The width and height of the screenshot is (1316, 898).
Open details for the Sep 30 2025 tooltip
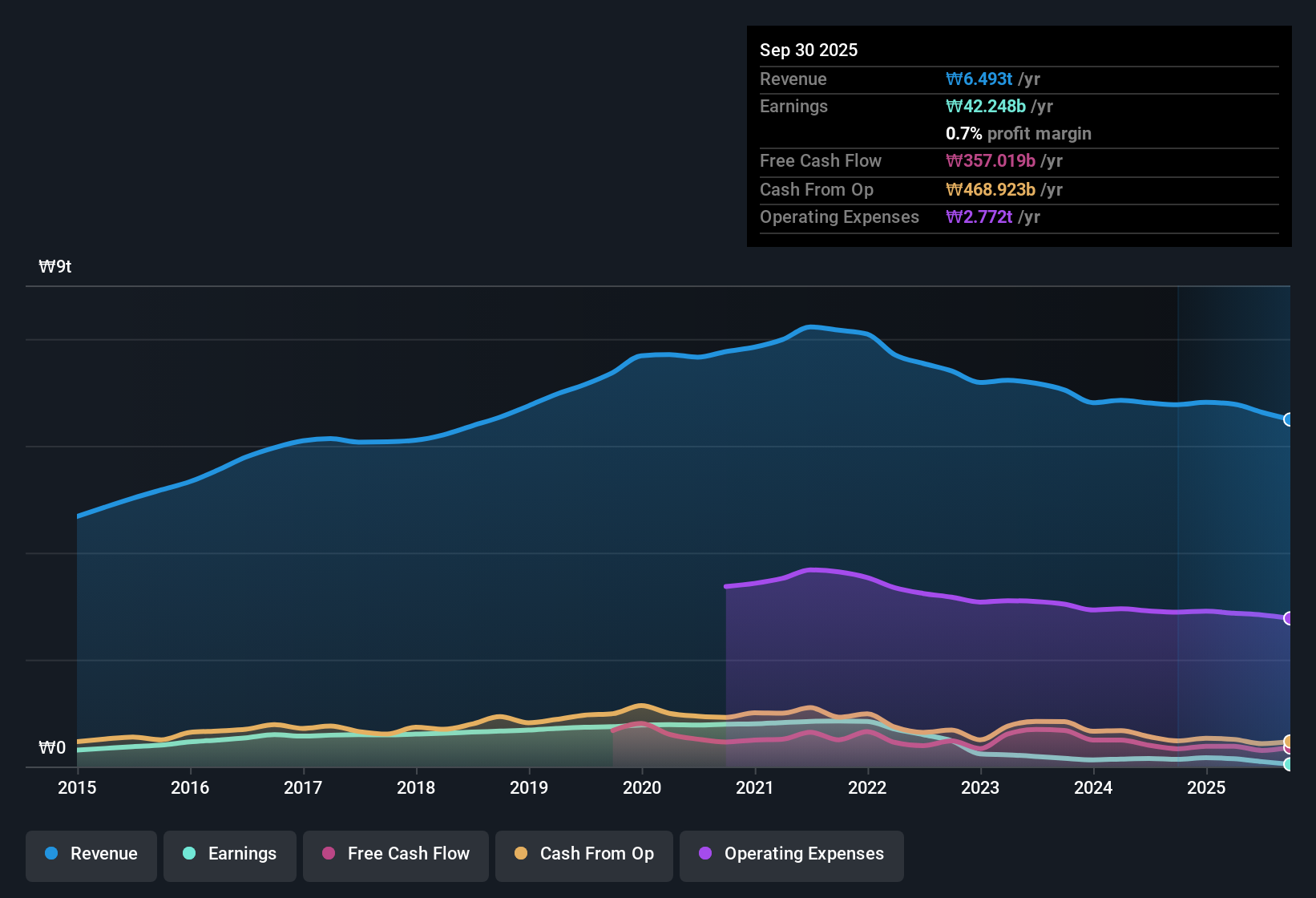[x=809, y=50]
